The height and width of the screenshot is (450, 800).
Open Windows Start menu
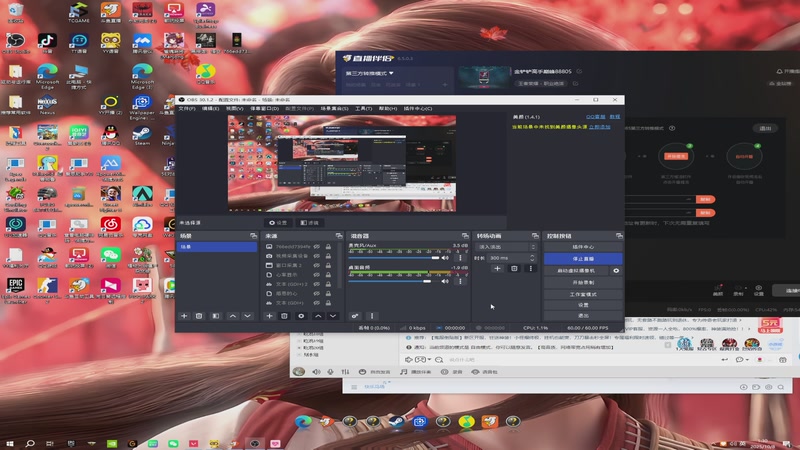point(10,444)
